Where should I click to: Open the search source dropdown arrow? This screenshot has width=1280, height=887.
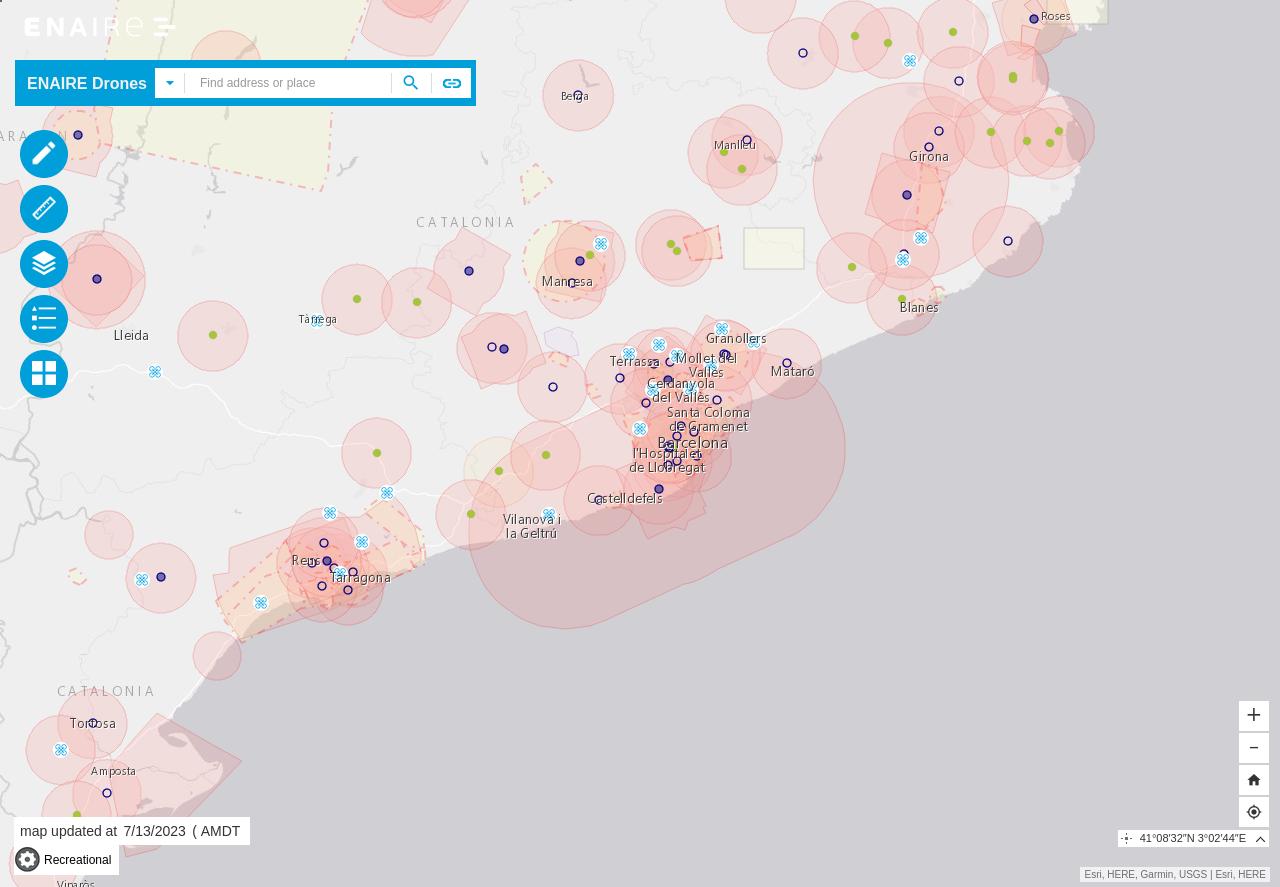point(169,83)
